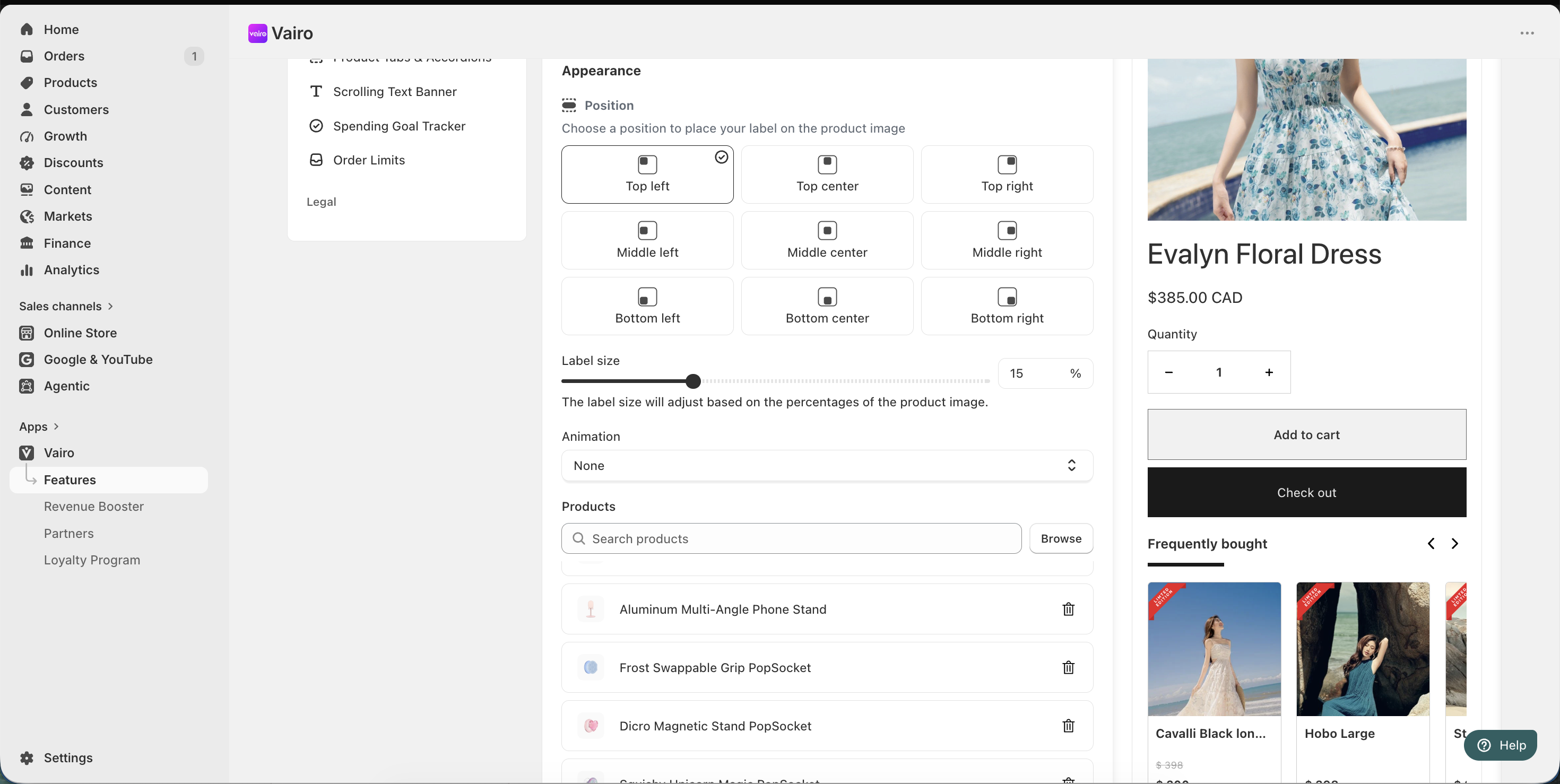Click the Add to cart button
The image size is (1560, 784).
tap(1307, 434)
